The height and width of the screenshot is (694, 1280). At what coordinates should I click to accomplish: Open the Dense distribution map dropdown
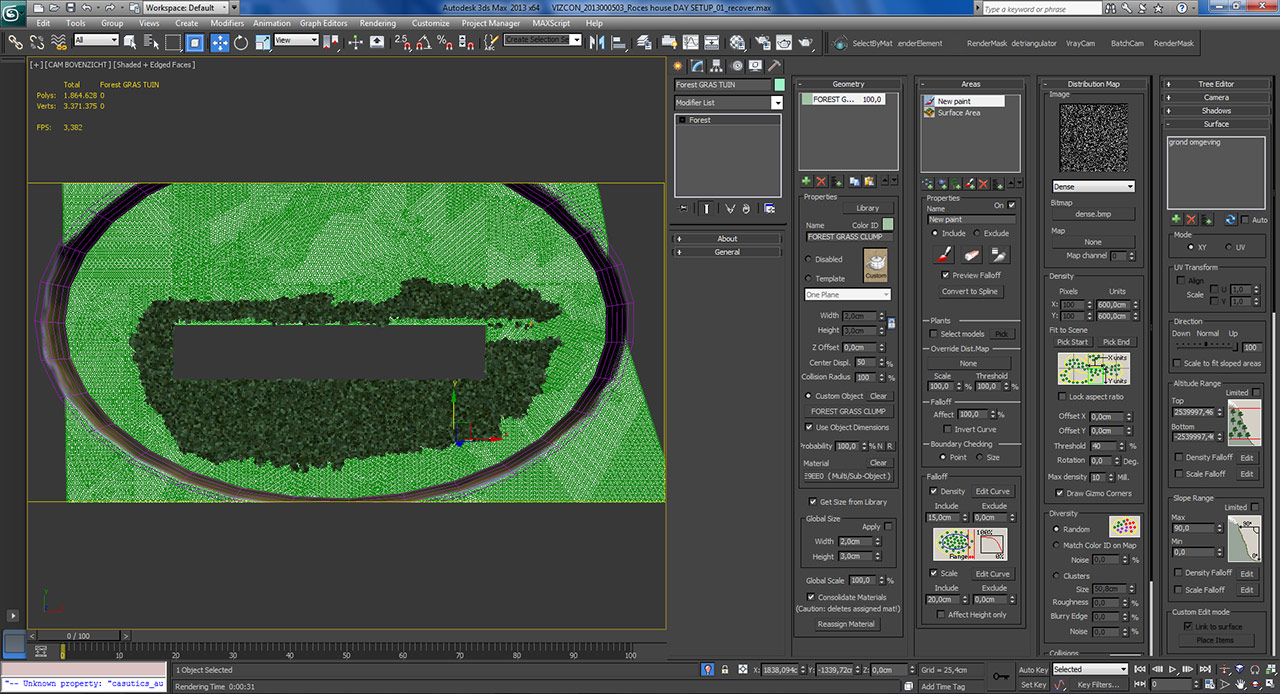click(1093, 187)
